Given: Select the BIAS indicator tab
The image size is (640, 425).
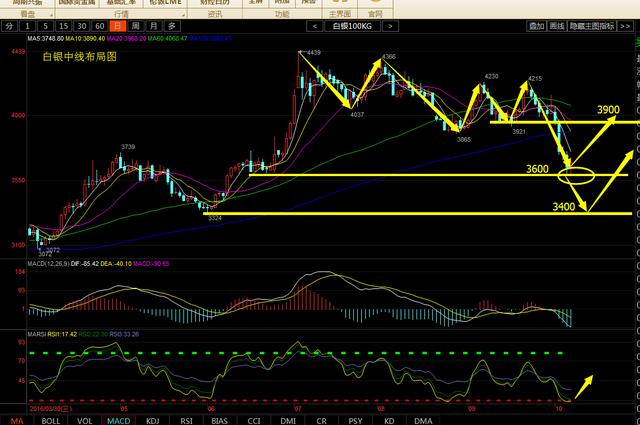Looking at the screenshot, I should click(x=220, y=421).
